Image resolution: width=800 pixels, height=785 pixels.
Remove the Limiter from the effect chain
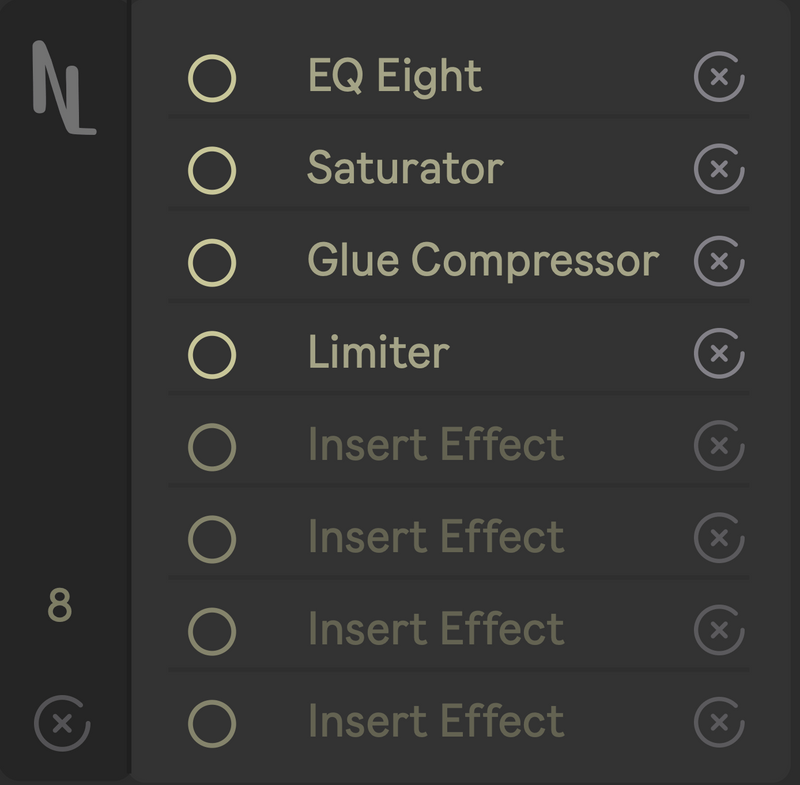coord(719,350)
